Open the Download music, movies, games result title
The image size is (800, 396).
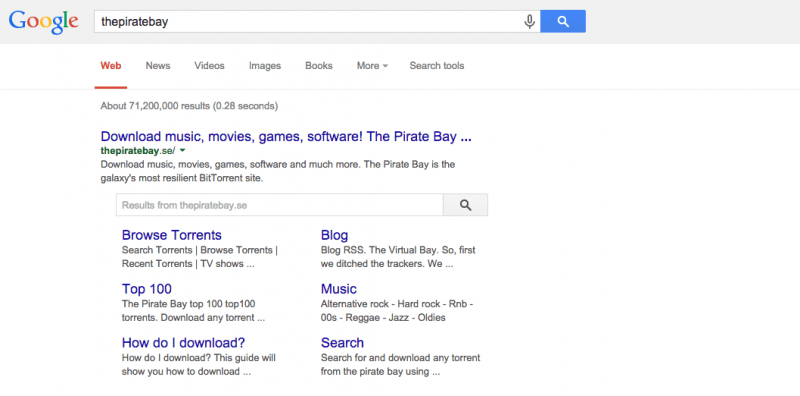286,137
